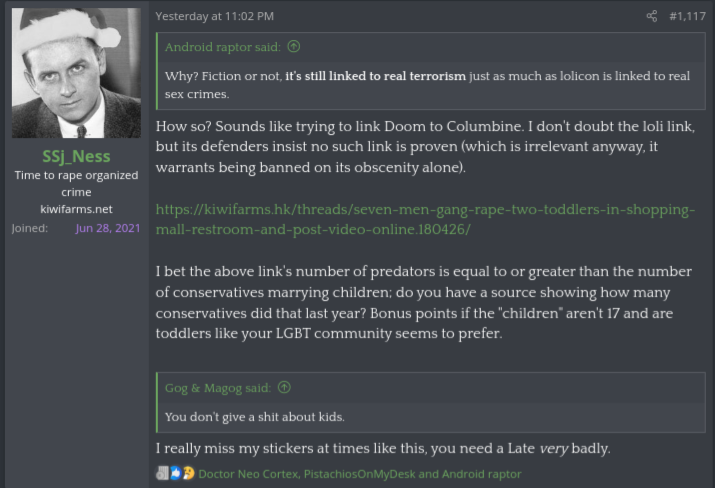Screen dimensions: 715x488
Task: Click the up-arrow icon next to Gog & Magog
Action: coord(284,388)
